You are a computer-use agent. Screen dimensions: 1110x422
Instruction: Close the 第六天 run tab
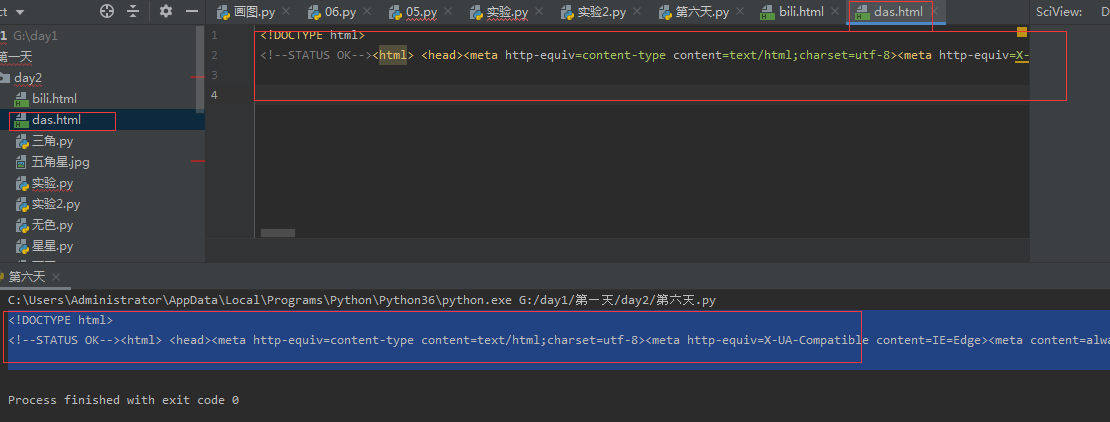click(56, 277)
